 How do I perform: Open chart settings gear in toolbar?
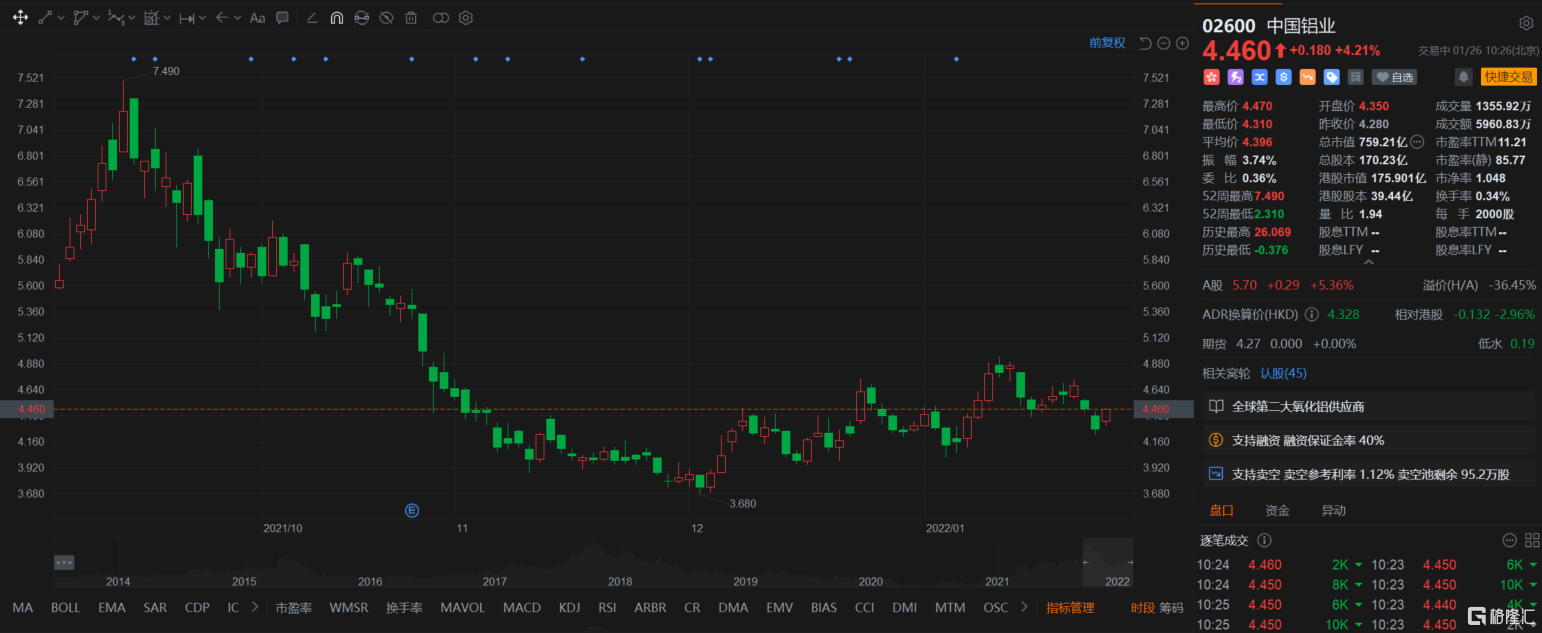click(466, 18)
